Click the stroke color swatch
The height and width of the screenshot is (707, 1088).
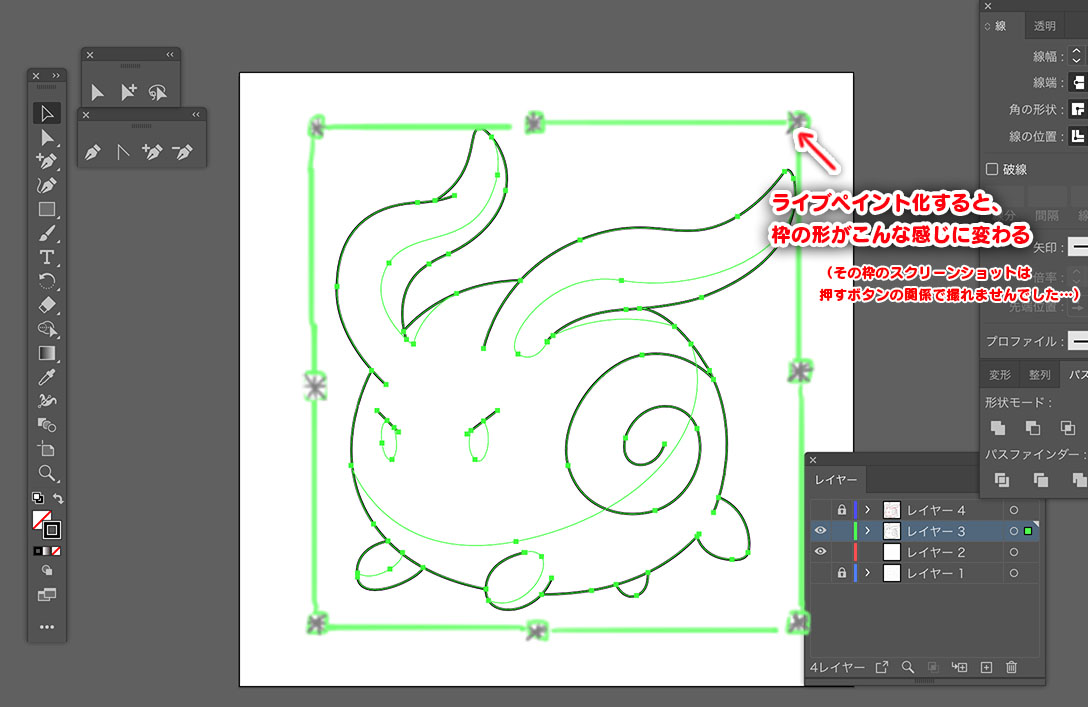52,530
